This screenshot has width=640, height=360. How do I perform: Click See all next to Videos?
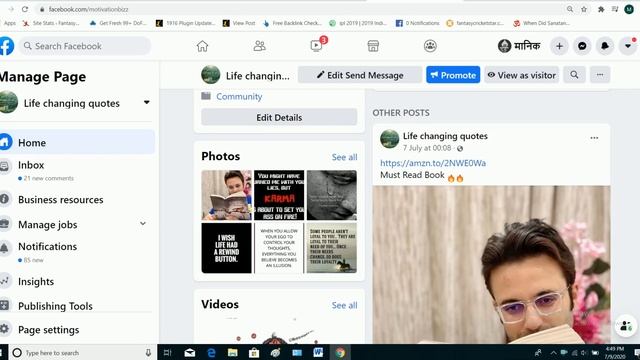344,305
